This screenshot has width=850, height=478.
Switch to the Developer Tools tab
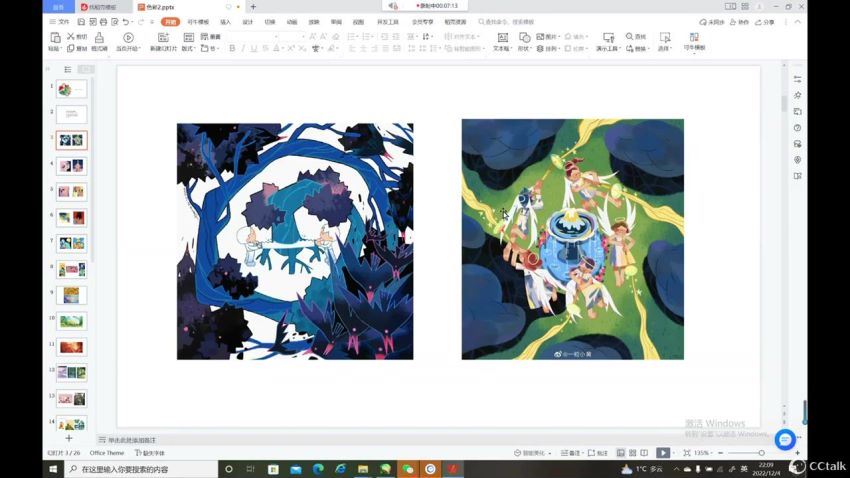[x=388, y=22]
